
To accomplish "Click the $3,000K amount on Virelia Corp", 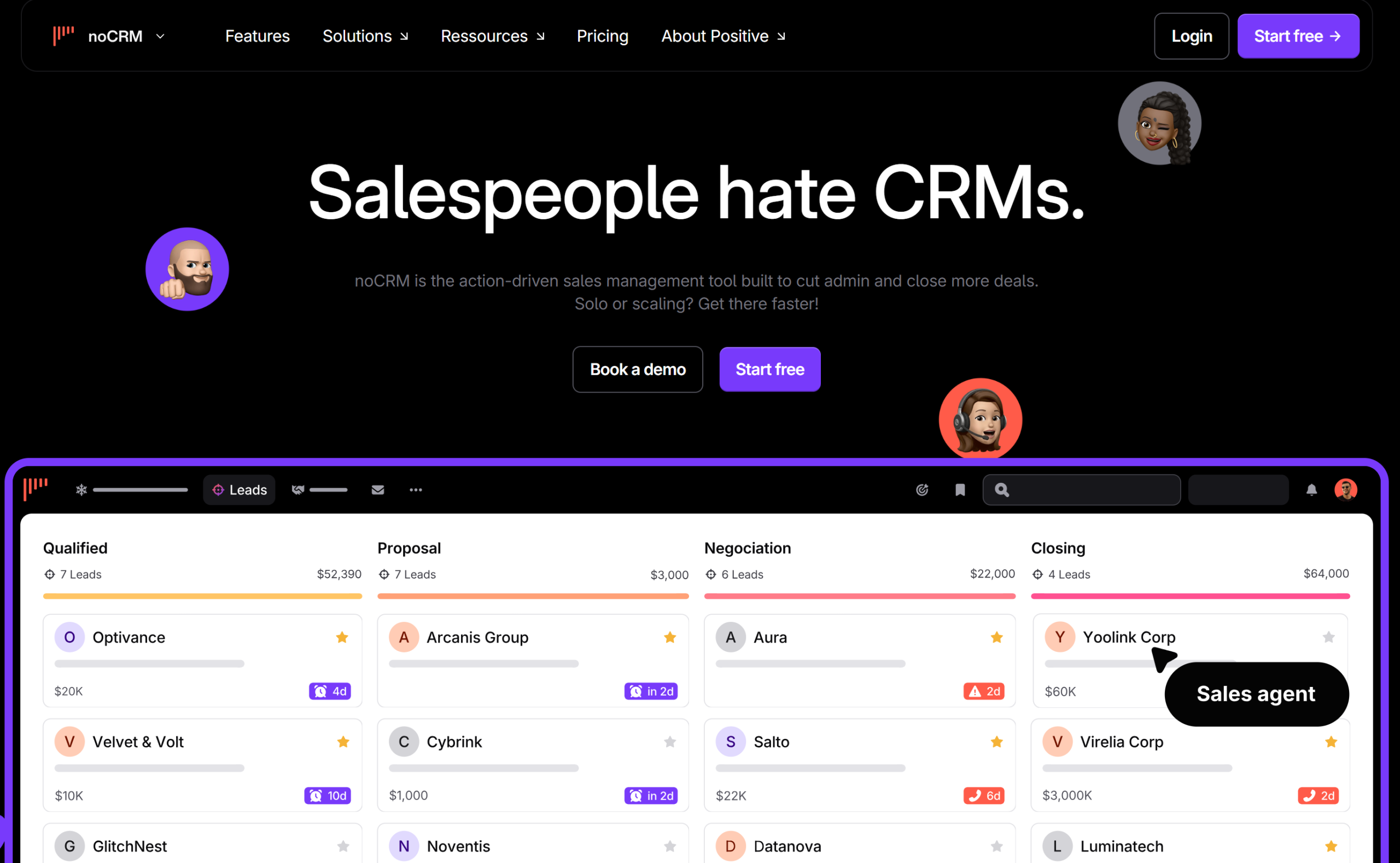I will click(x=1067, y=796).
